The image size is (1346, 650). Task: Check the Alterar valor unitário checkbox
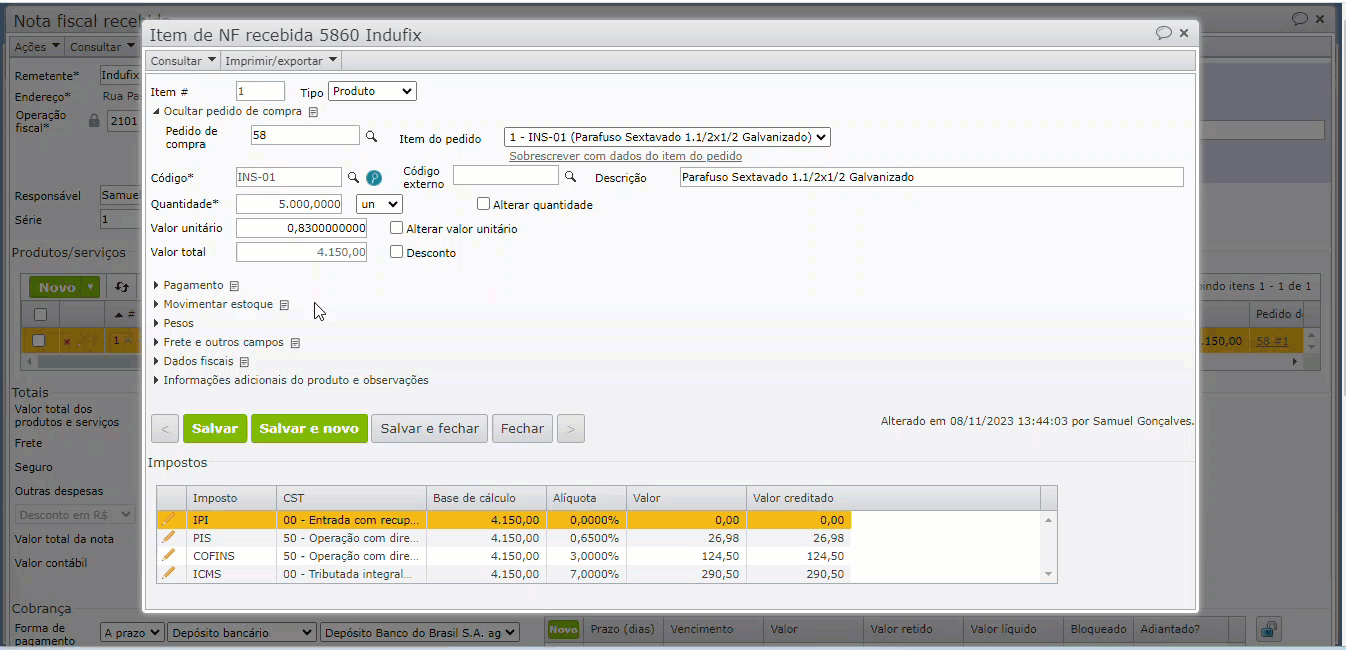396,228
